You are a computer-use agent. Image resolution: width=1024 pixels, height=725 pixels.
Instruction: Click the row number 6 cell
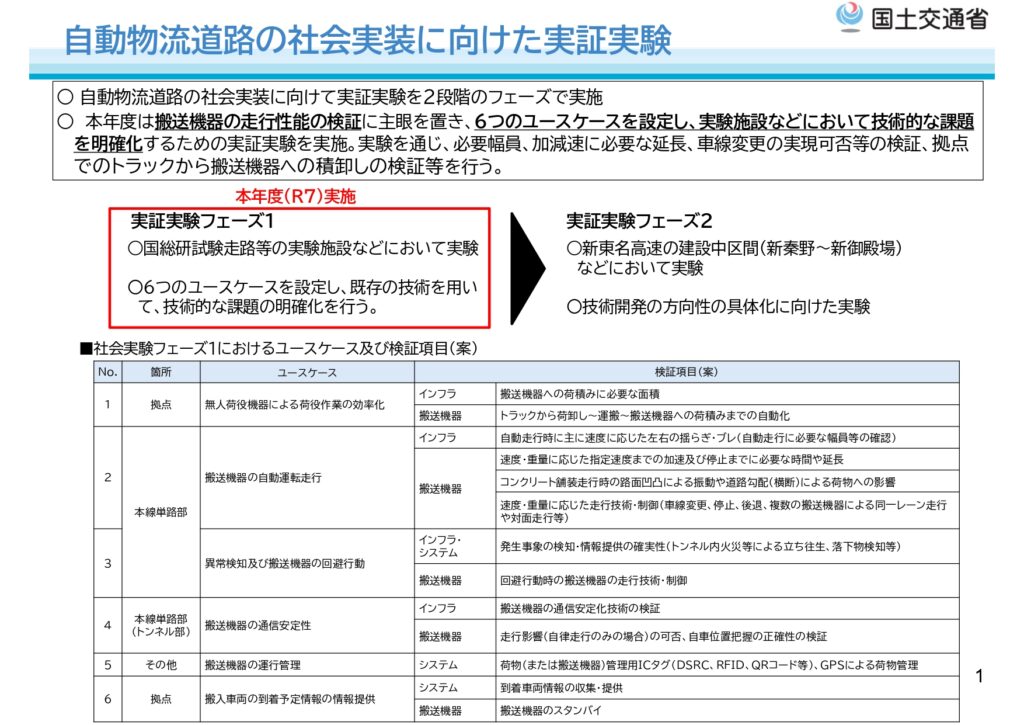108,699
